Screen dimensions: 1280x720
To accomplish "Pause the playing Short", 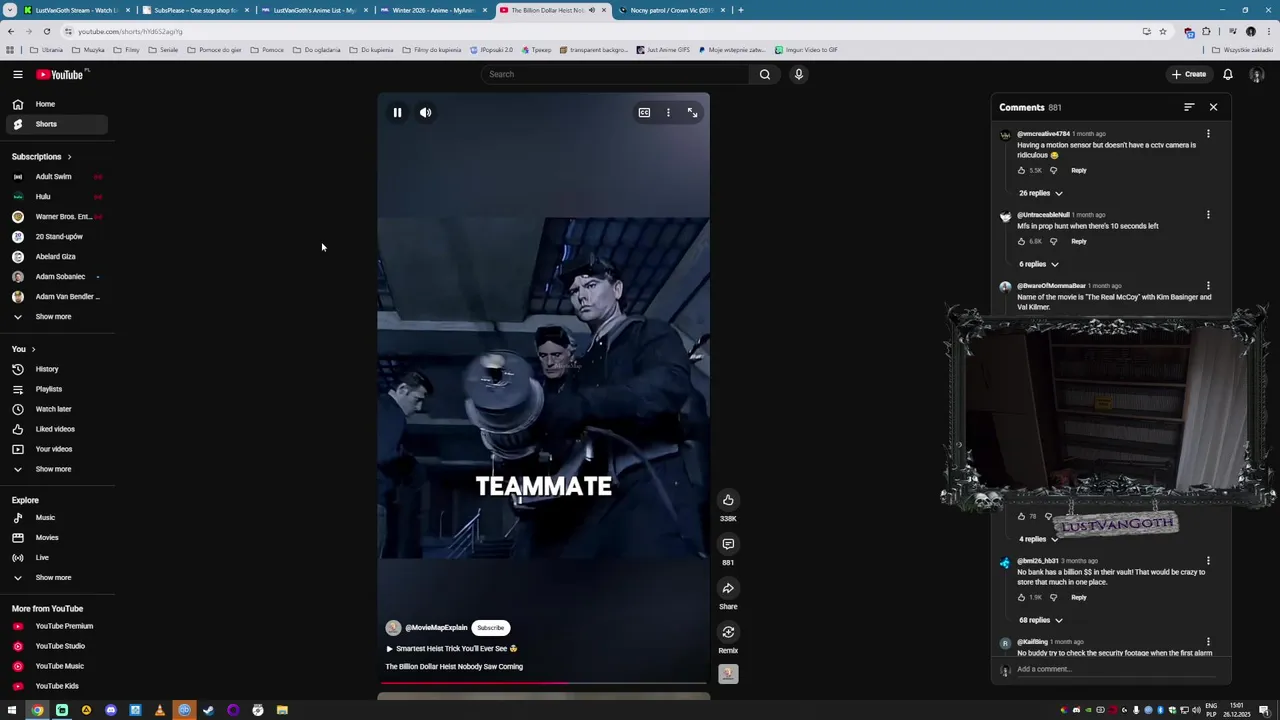I will pos(397,113).
